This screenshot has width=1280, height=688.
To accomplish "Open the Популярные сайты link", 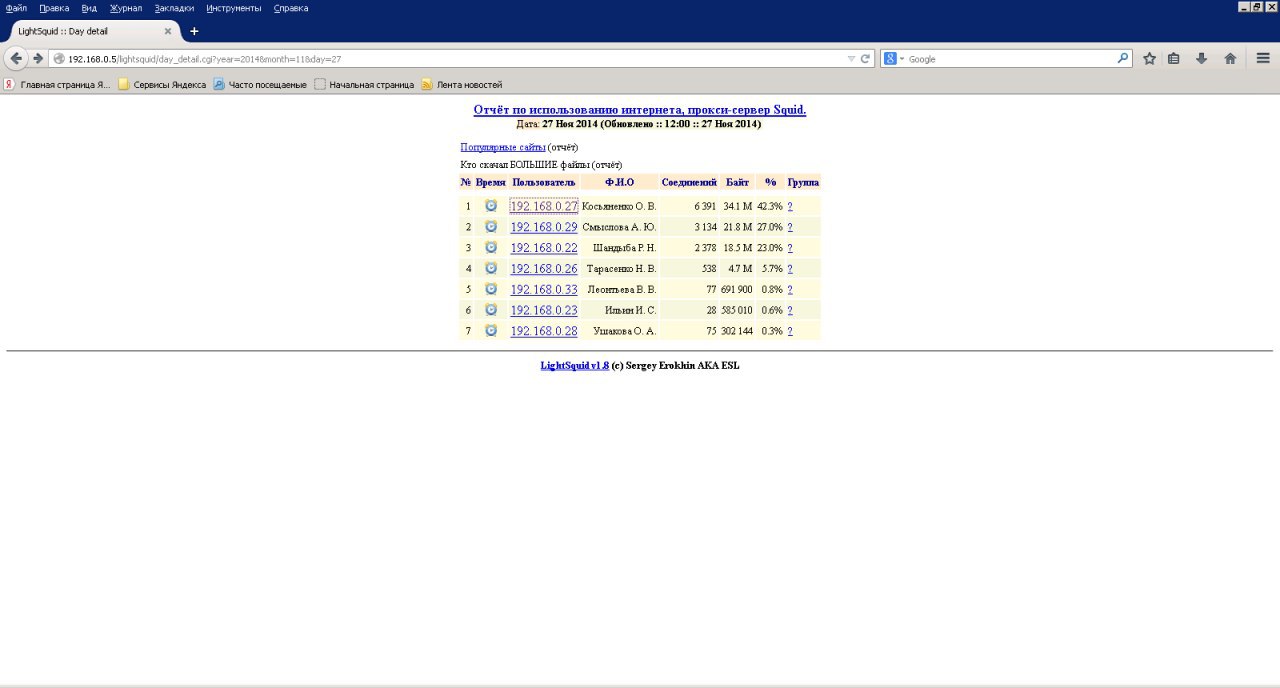I will click(x=503, y=147).
